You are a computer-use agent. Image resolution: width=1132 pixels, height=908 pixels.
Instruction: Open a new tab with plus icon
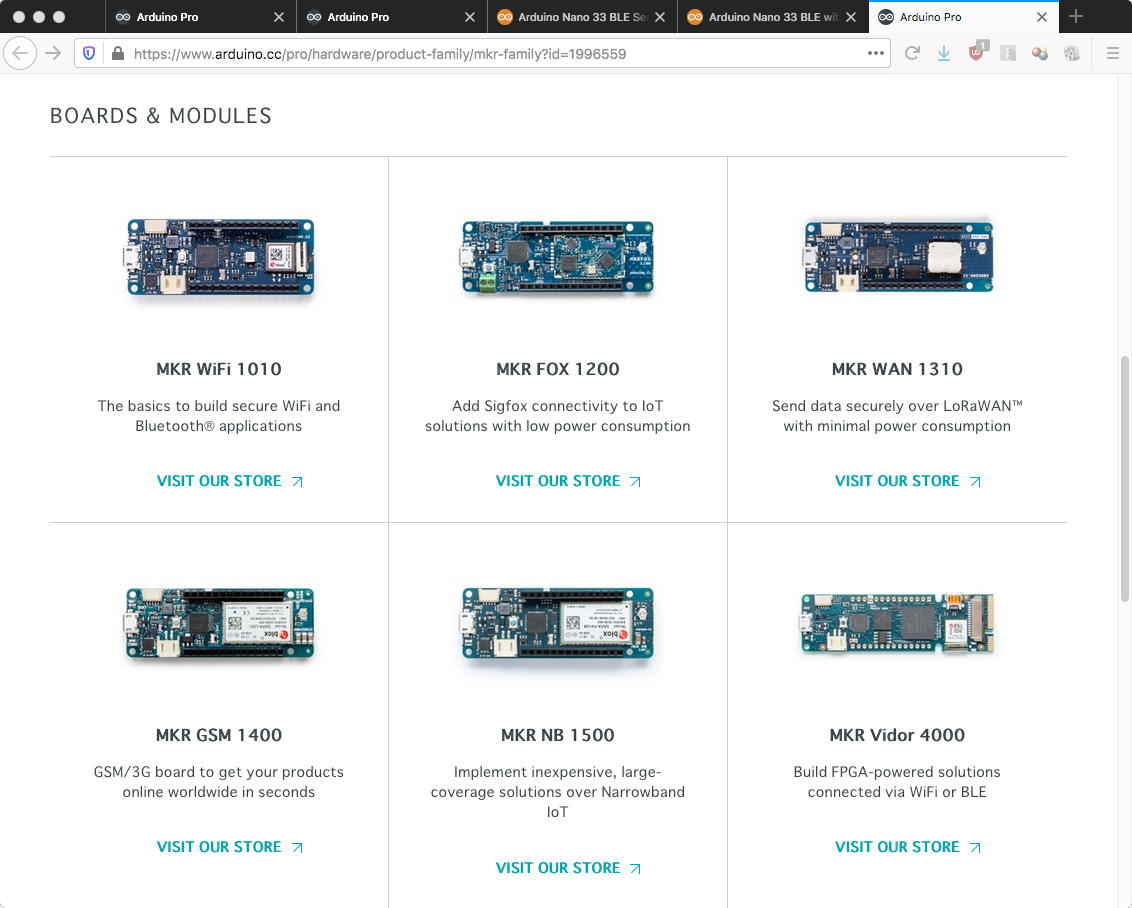tap(1076, 17)
